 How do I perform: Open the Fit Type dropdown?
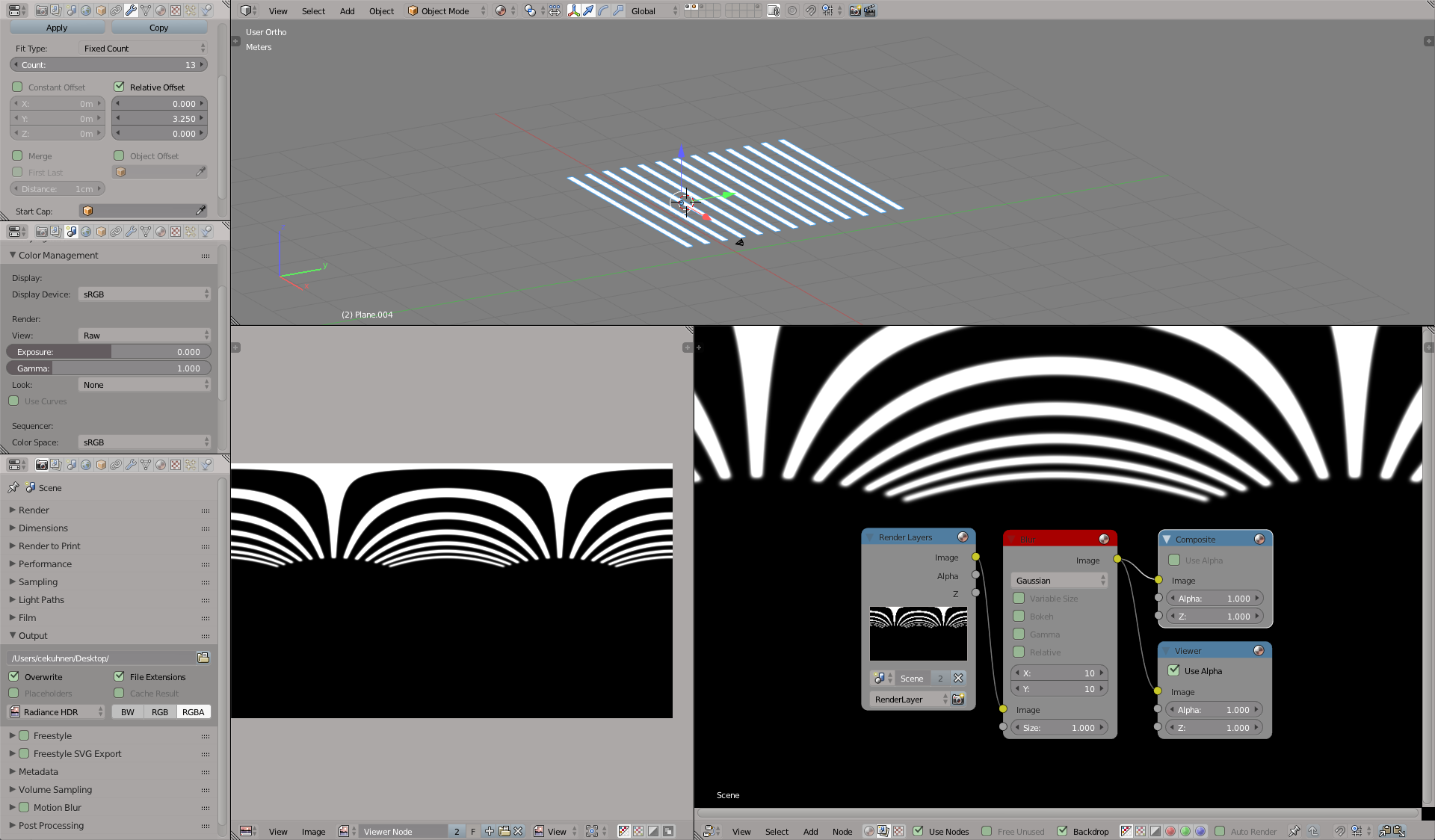tap(143, 48)
